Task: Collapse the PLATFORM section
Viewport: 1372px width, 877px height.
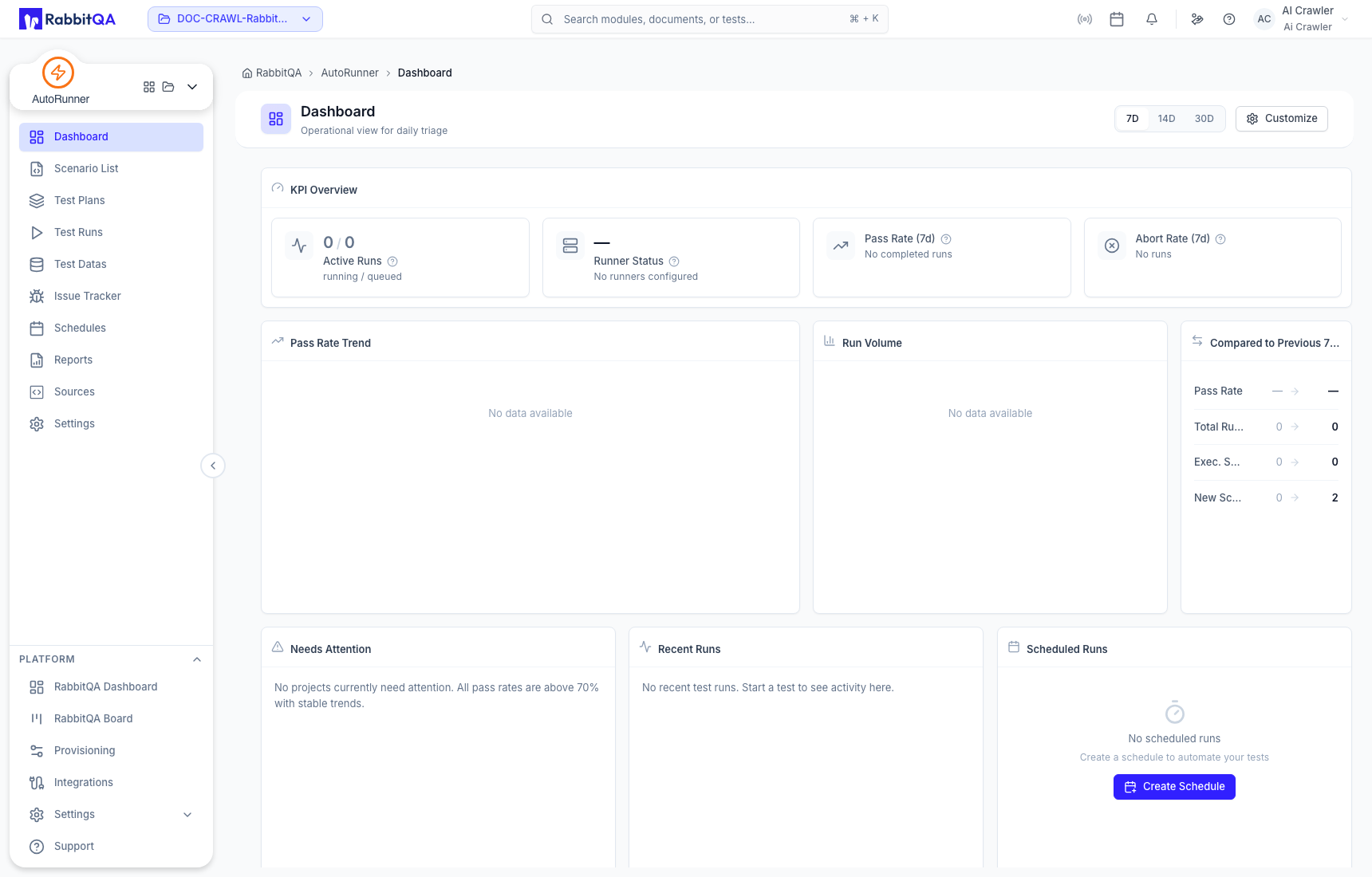Action: (x=197, y=659)
